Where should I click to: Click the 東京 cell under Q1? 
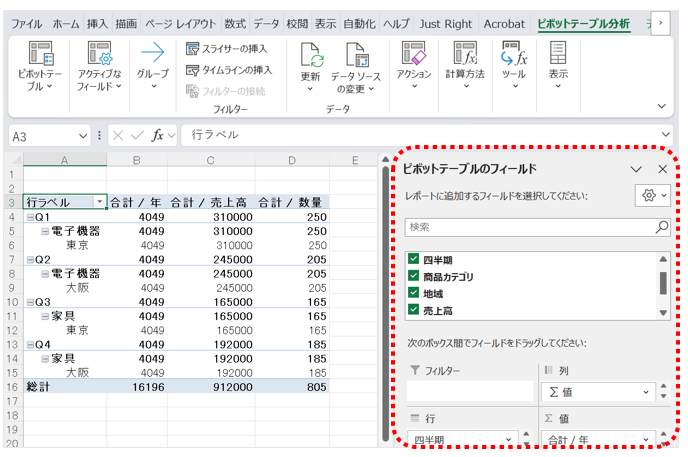tap(65, 245)
